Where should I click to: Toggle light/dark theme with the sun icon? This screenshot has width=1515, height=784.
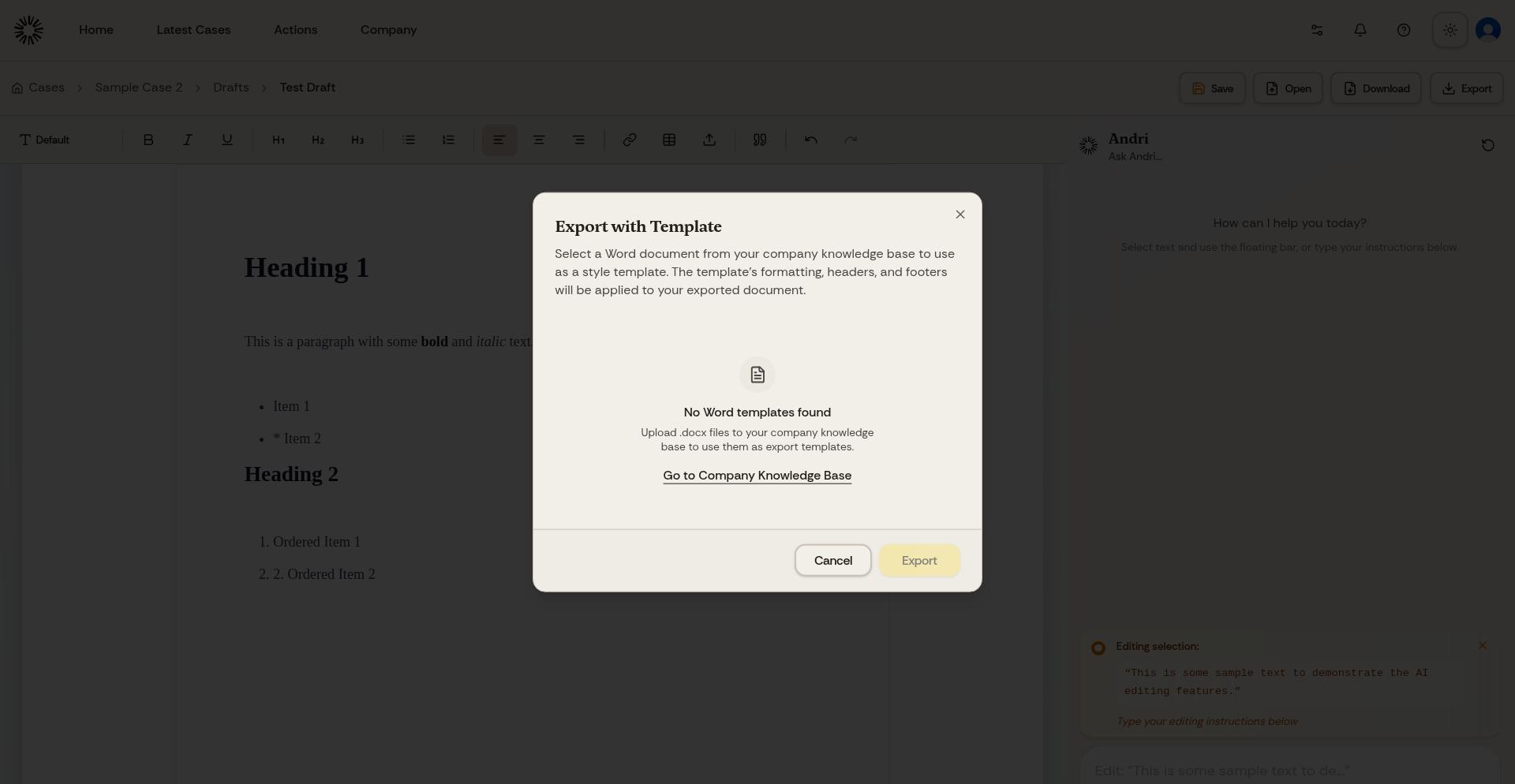[x=1450, y=30]
